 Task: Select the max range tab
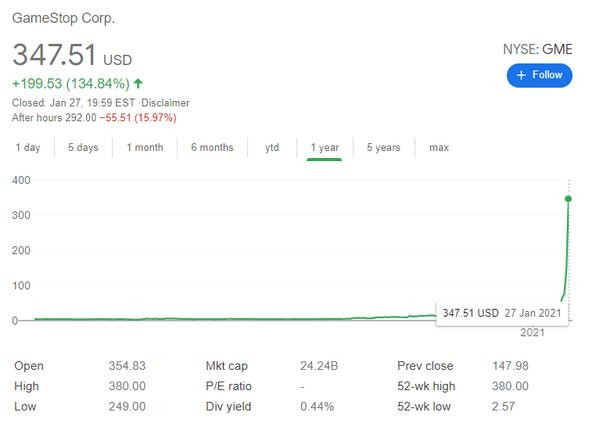pos(439,147)
